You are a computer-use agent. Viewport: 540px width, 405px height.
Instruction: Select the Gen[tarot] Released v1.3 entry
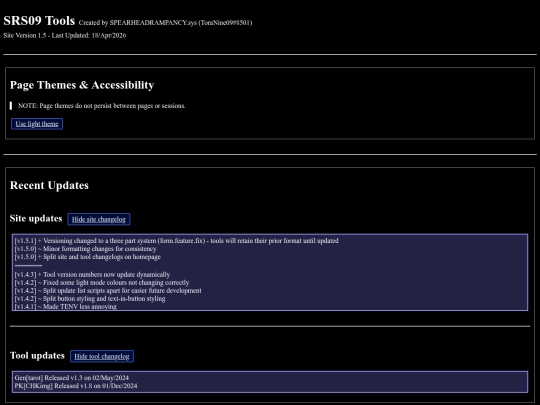point(72,378)
